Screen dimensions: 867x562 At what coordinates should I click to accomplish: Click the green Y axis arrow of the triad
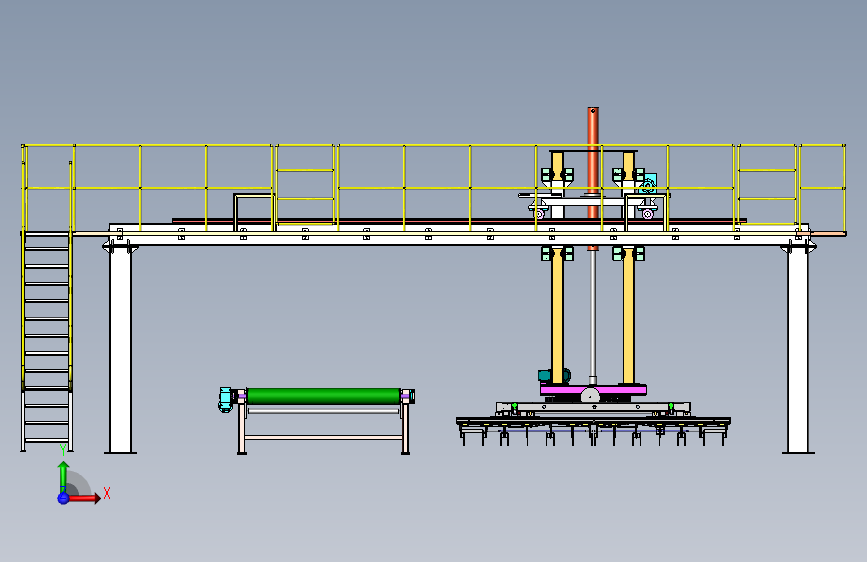64,477
